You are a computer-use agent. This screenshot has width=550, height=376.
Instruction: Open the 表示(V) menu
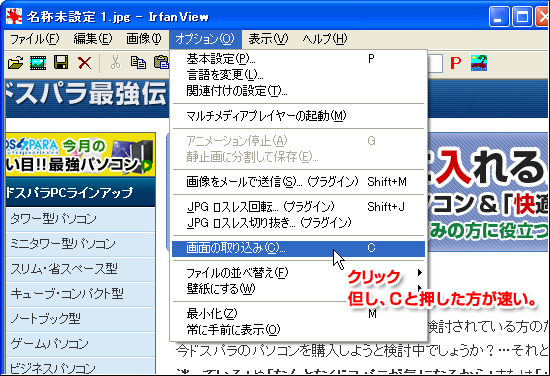pos(268,39)
